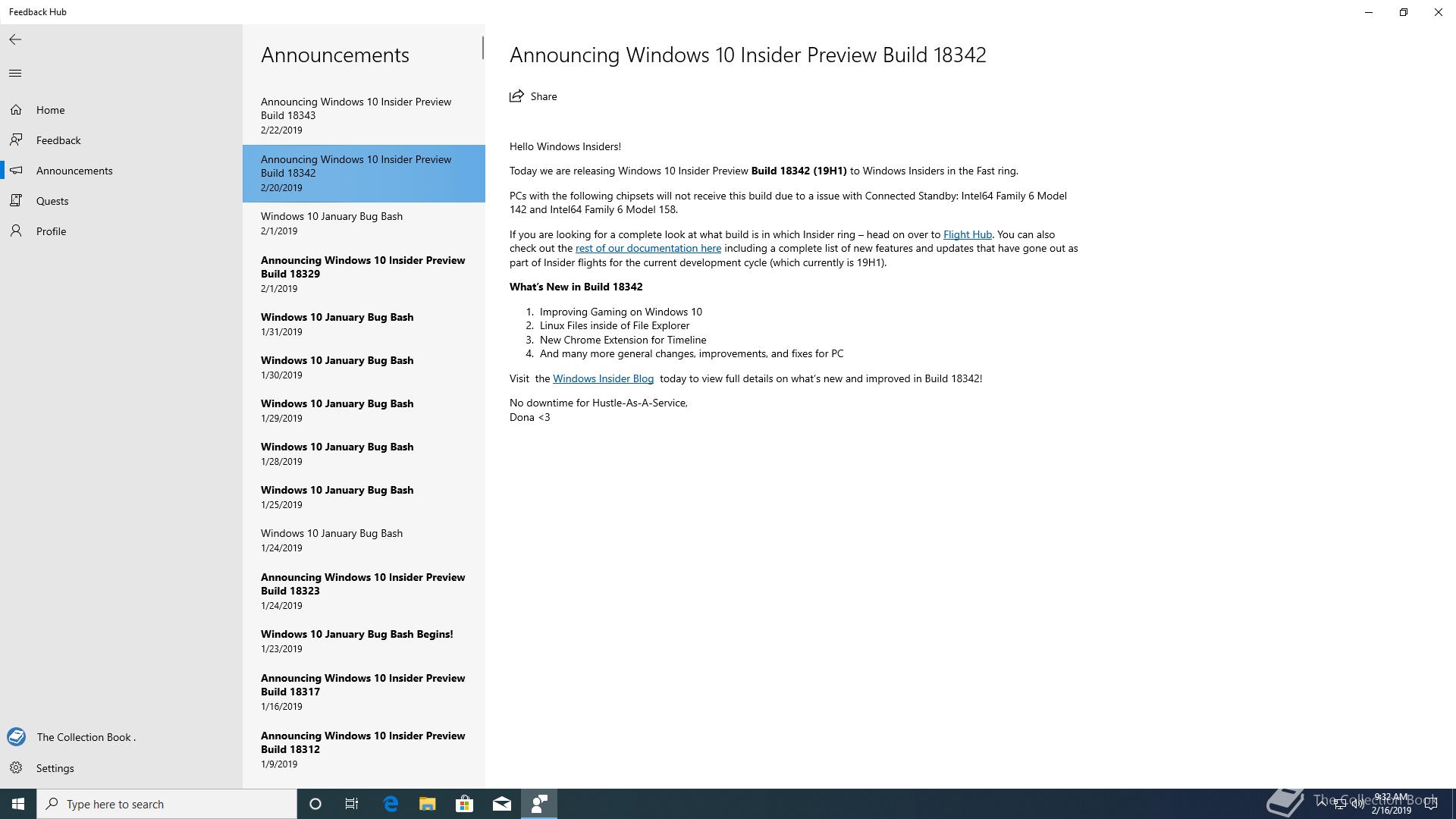1456x819 pixels.
Task: Click the Share icon
Action: click(x=516, y=96)
